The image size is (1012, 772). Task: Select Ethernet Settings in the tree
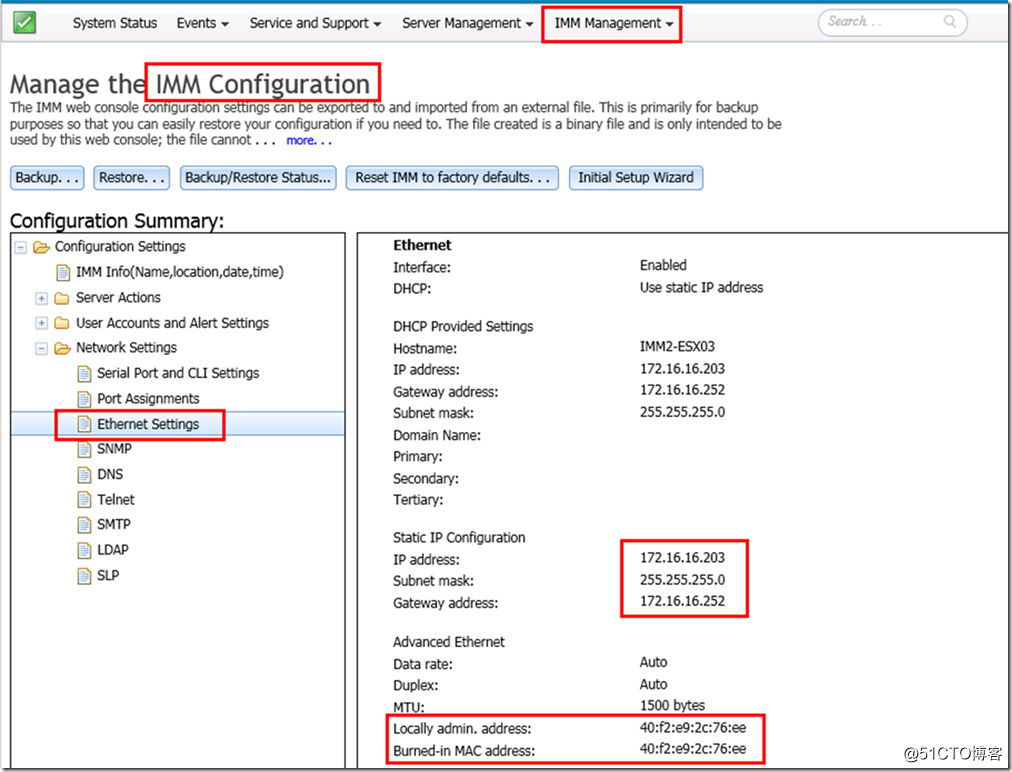tap(148, 424)
